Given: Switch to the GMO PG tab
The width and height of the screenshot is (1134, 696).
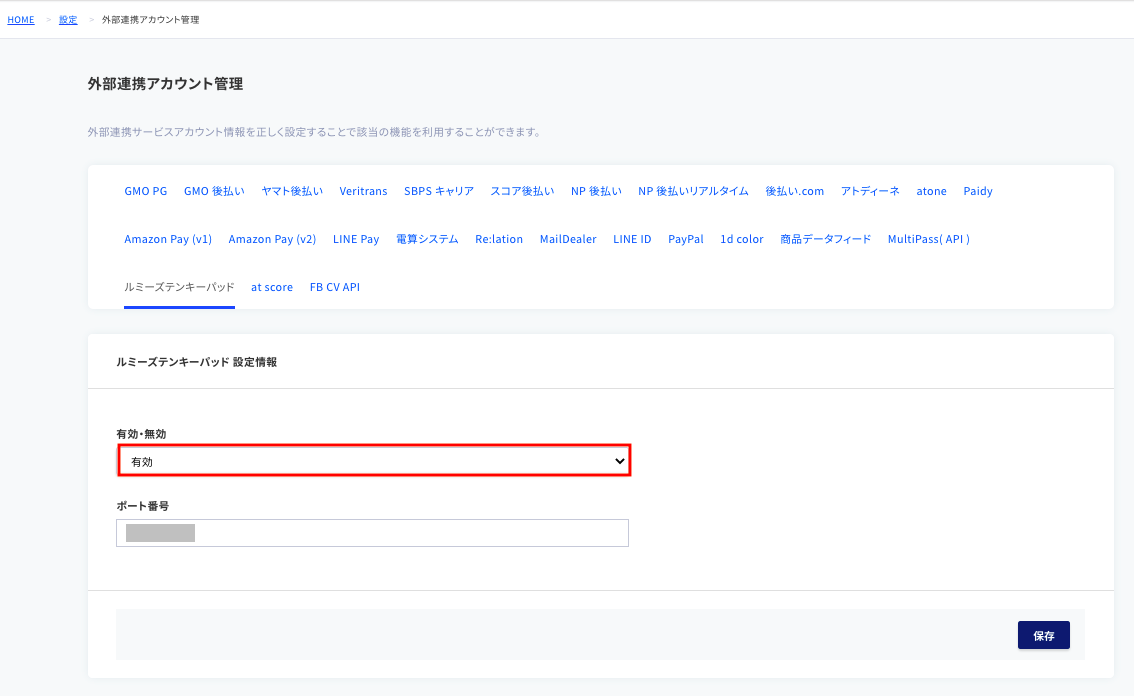Looking at the screenshot, I should click(x=145, y=191).
